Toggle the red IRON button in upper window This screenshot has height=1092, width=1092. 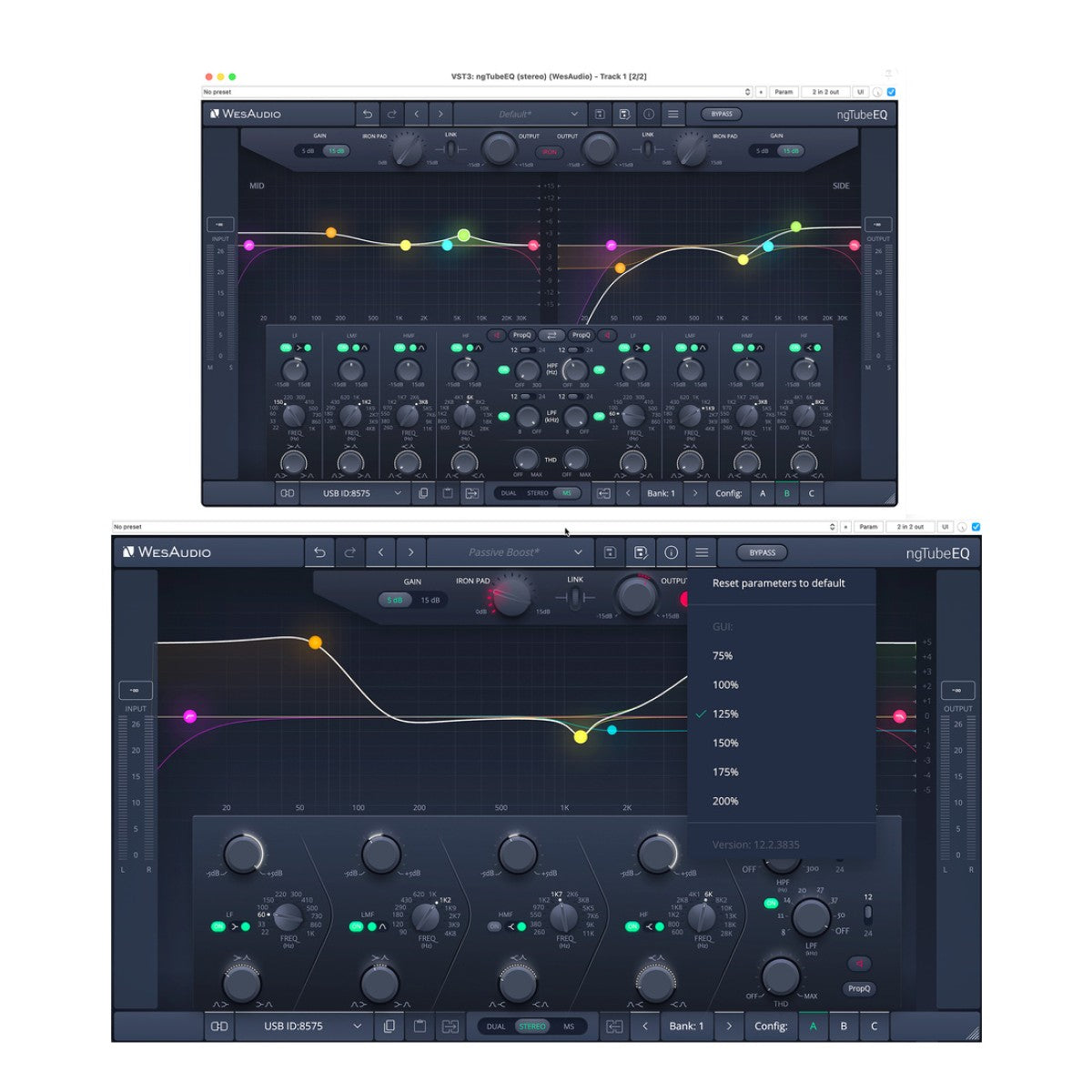(549, 152)
